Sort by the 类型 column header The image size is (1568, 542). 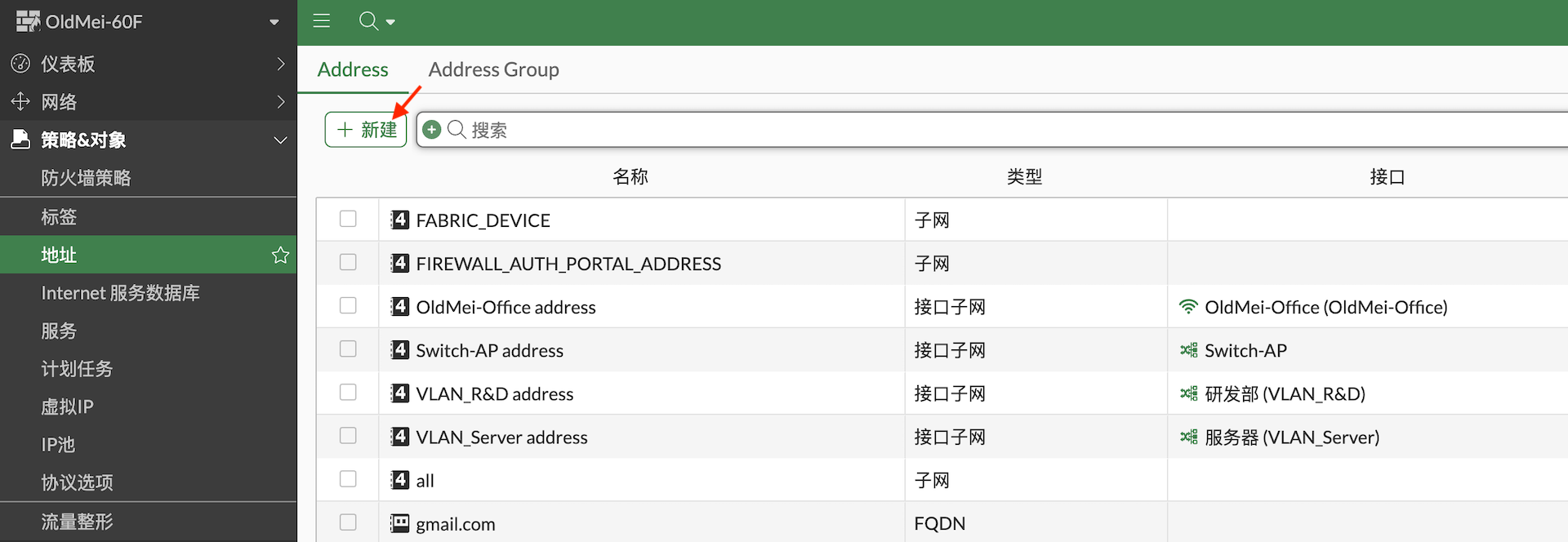(1025, 176)
